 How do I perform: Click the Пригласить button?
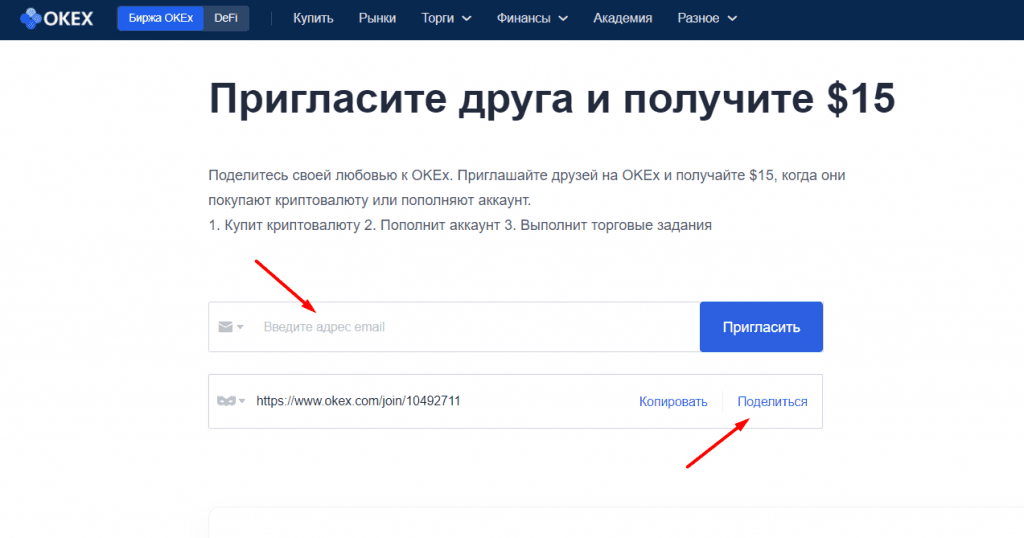761,326
